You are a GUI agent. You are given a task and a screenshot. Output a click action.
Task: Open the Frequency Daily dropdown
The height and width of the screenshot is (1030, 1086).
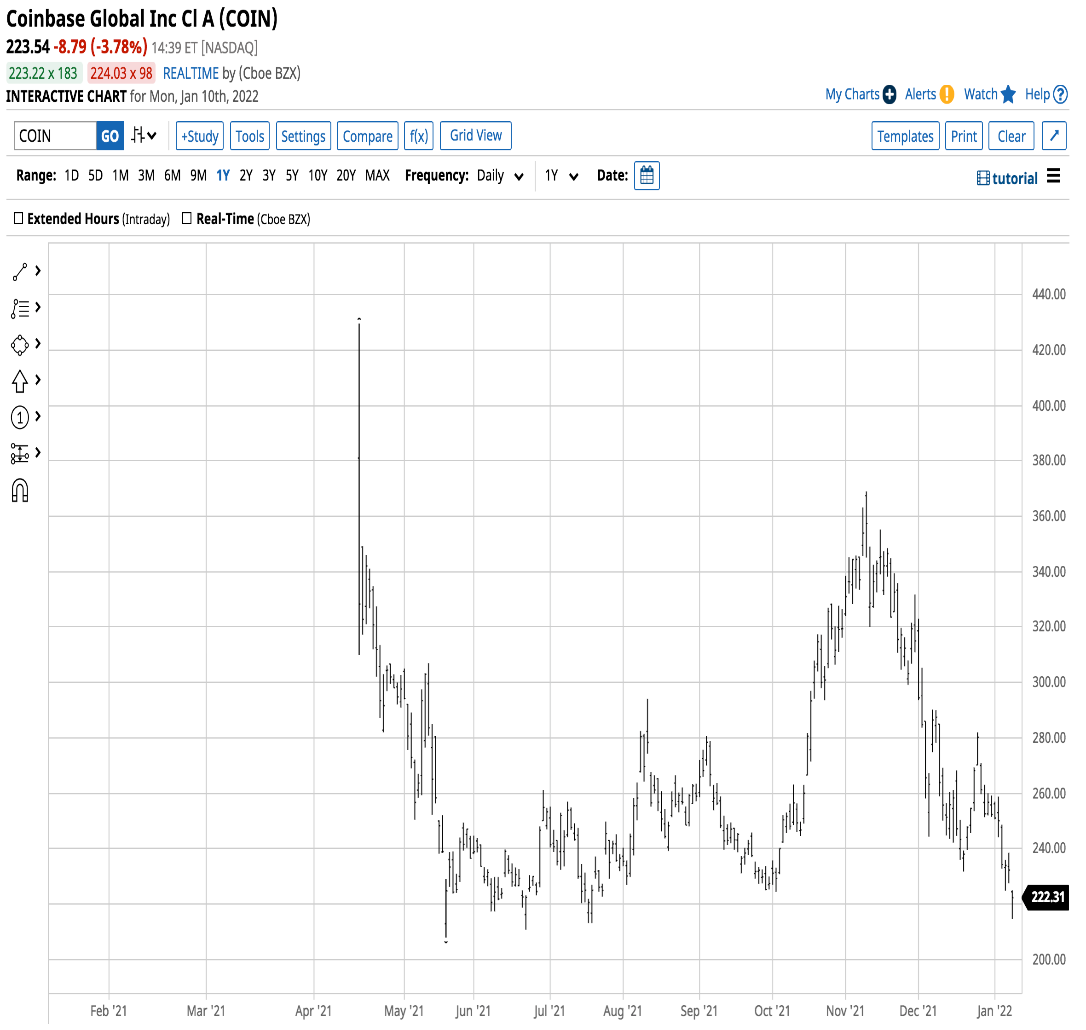(499, 176)
